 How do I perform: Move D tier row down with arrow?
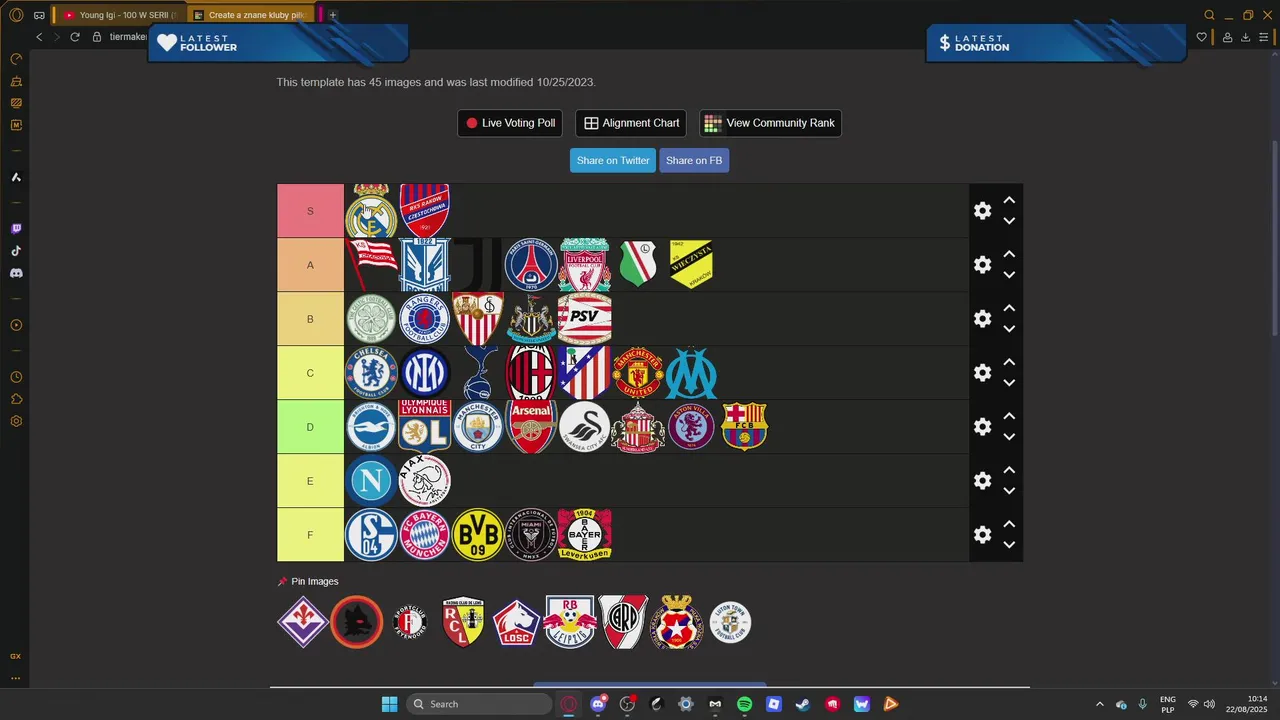[x=1009, y=437]
